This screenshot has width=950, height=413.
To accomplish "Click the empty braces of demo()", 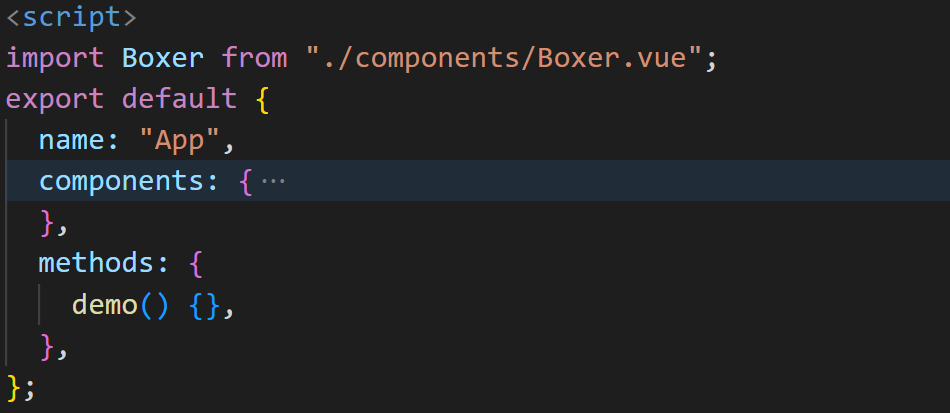I will click(204, 305).
